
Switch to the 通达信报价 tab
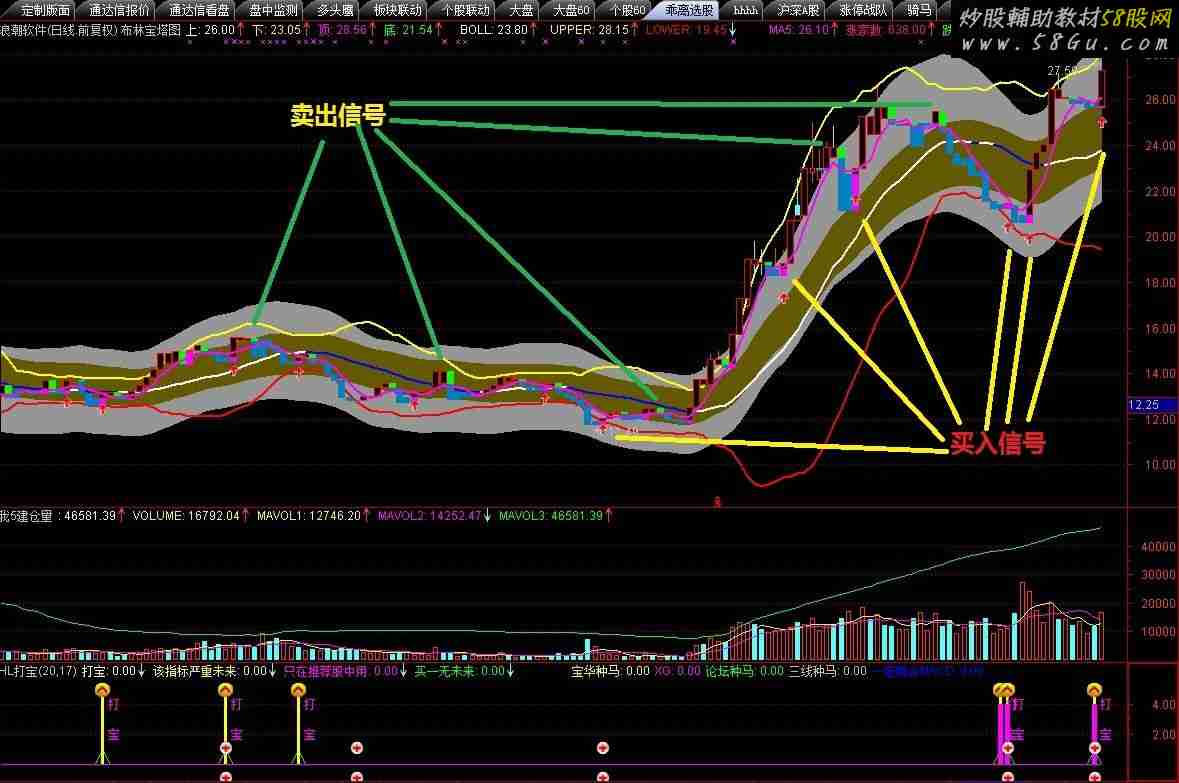pyautogui.click(x=118, y=10)
